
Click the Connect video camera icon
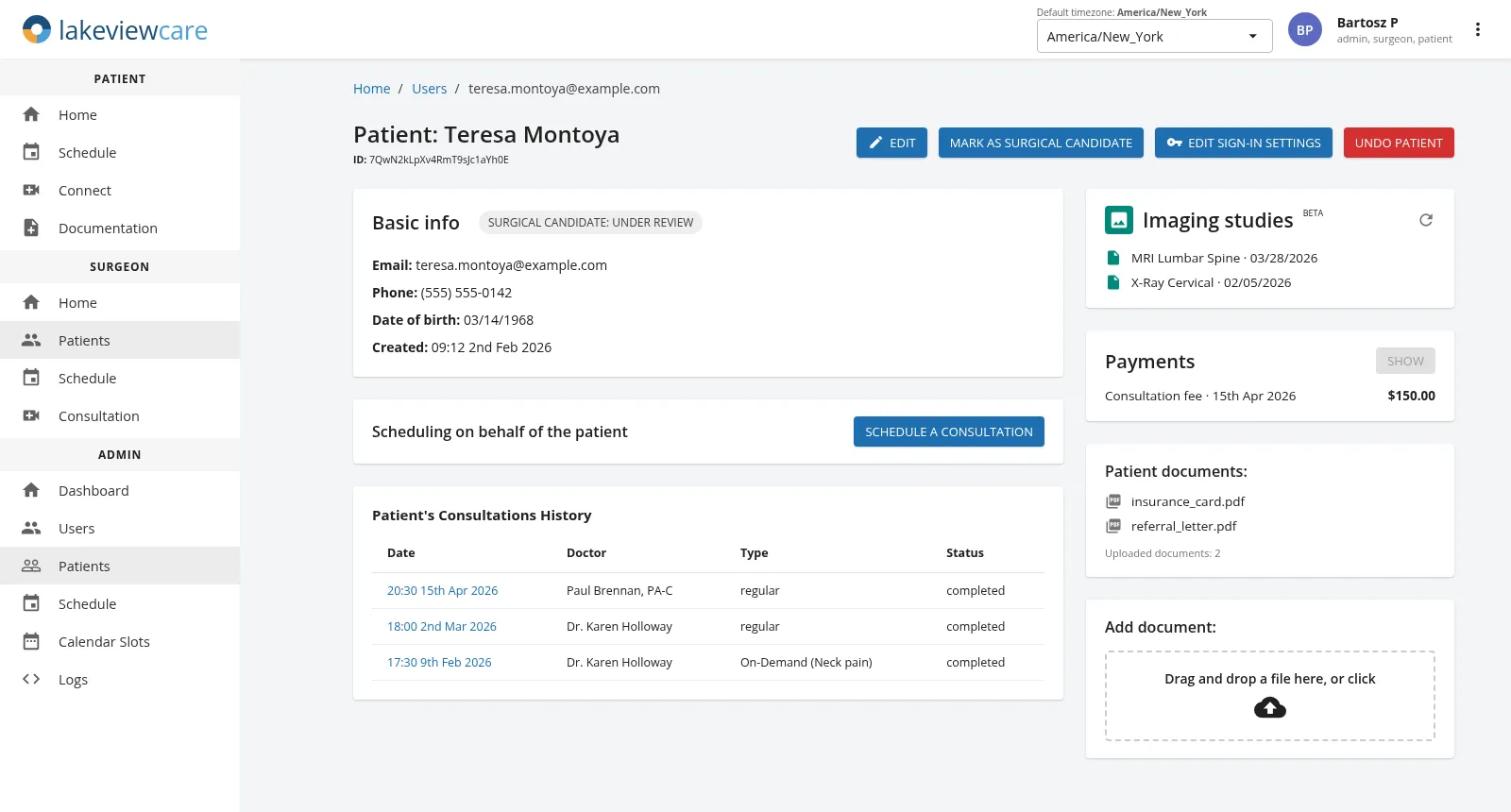[31, 190]
